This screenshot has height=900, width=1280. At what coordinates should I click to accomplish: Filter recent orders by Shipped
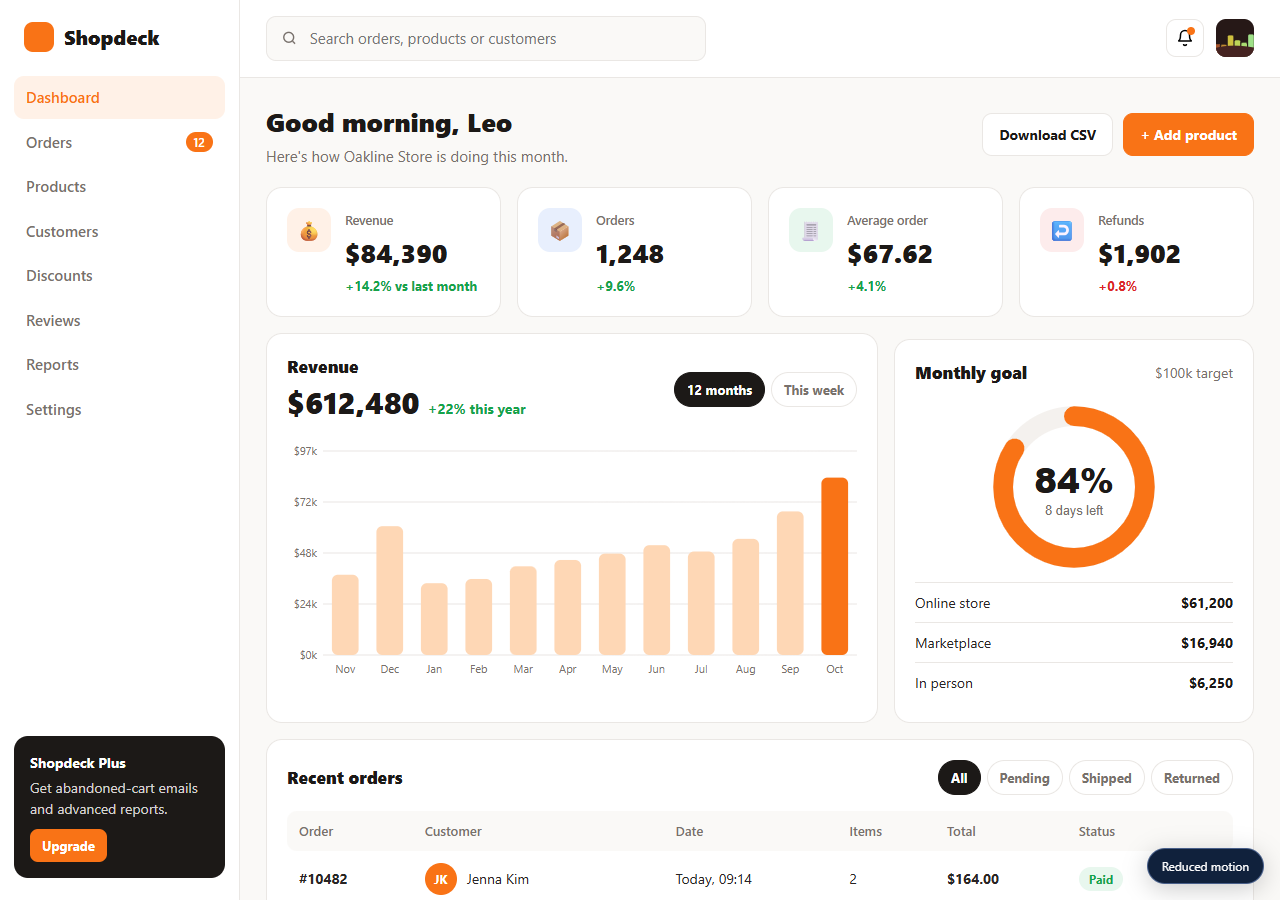pos(1106,778)
